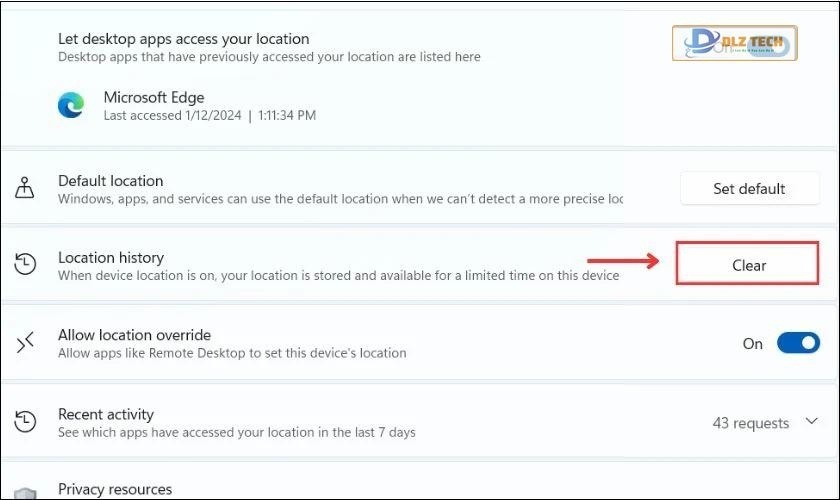Open the Privacy resources section label

tap(115, 489)
